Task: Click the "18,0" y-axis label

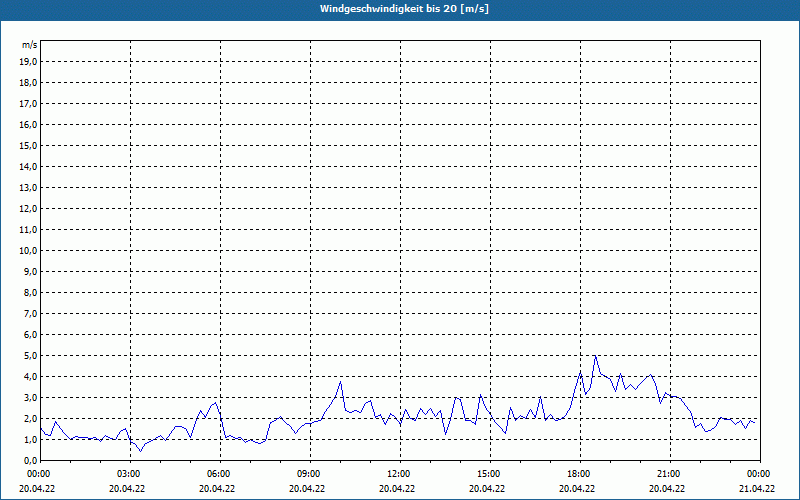Action: coord(28,83)
